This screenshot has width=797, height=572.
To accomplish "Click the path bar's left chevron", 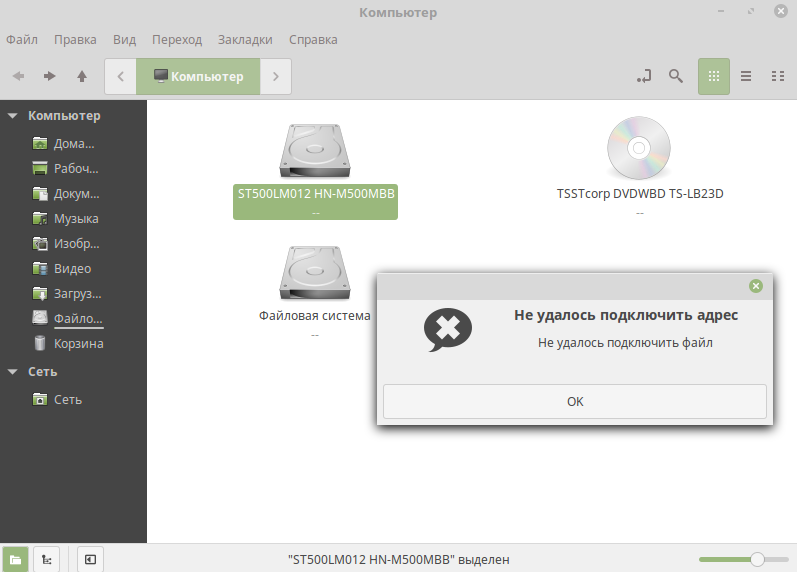I will tap(120, 76).
